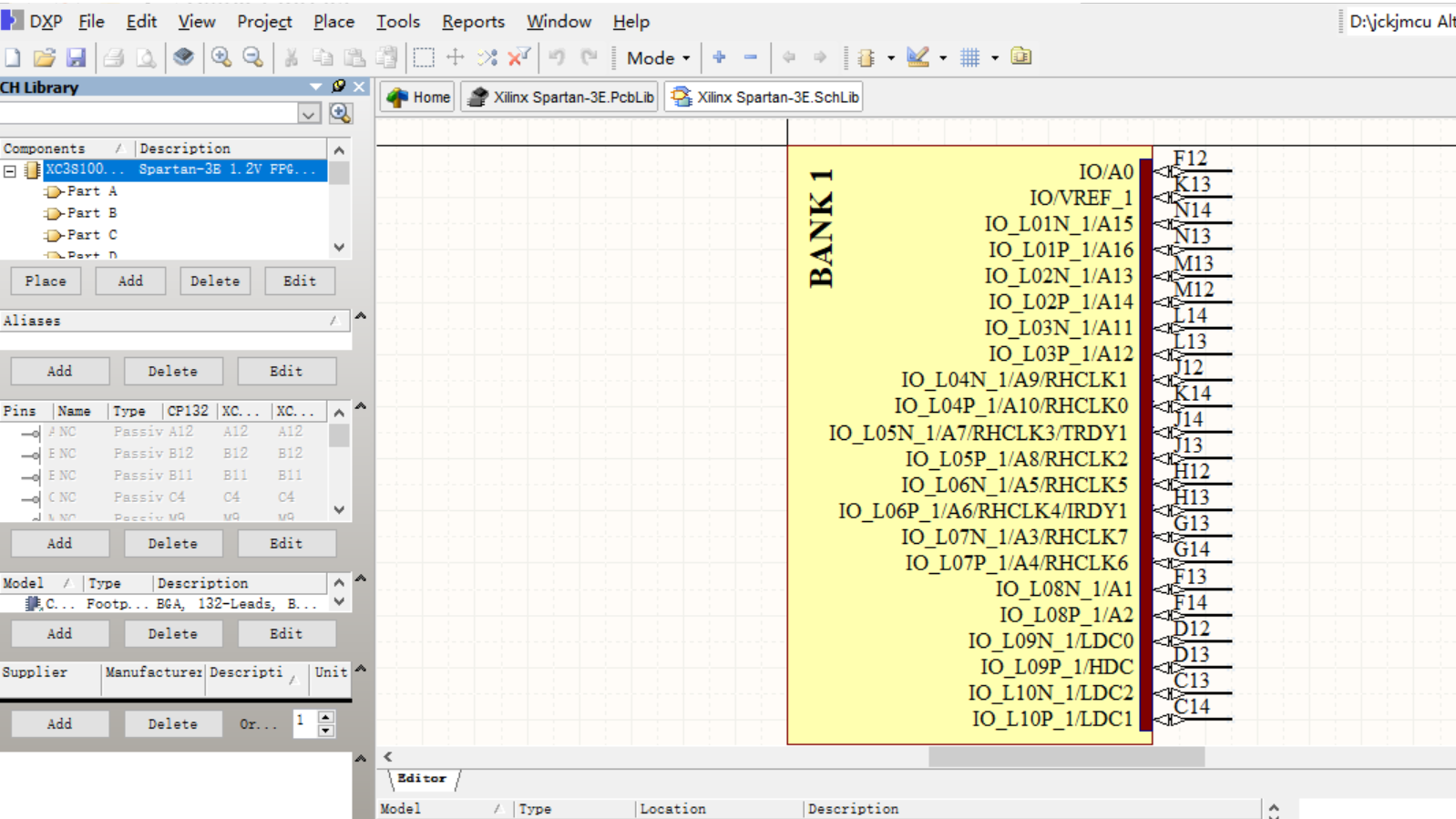The height and width of the screenshot is (819, 1456).
Task: Open the Reports menu
Action: click(x=473, y=21)
